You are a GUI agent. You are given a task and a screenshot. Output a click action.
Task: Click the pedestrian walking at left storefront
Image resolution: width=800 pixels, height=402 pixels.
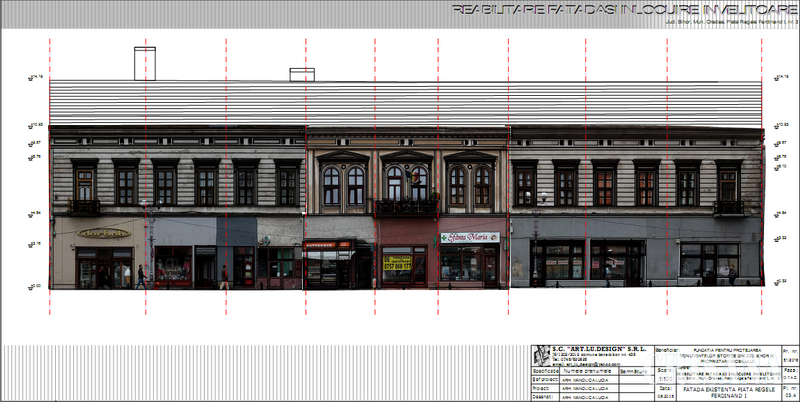(141, 276)
